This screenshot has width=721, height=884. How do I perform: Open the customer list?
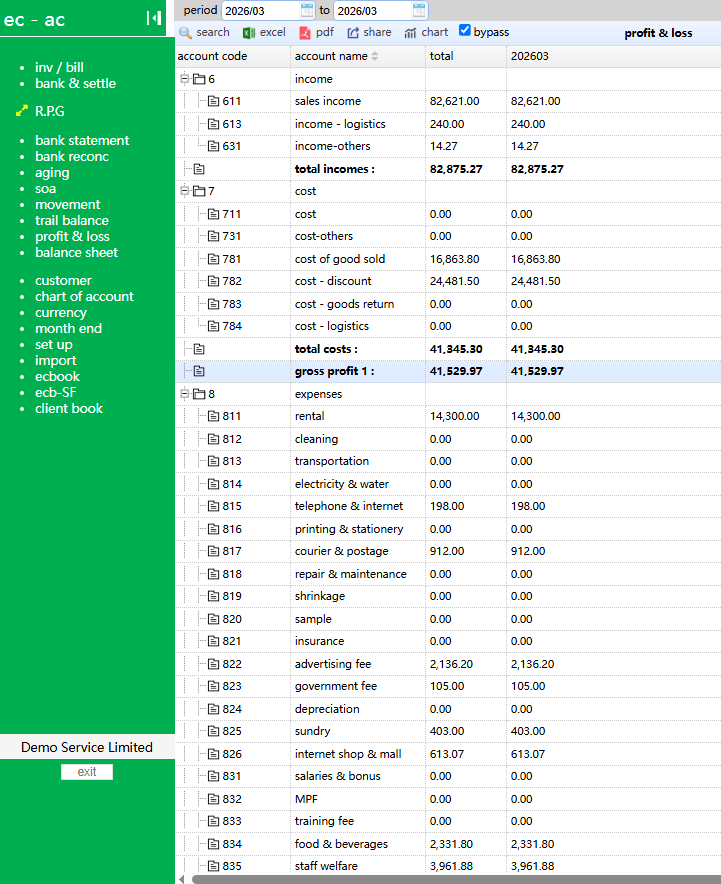point(63,280)
